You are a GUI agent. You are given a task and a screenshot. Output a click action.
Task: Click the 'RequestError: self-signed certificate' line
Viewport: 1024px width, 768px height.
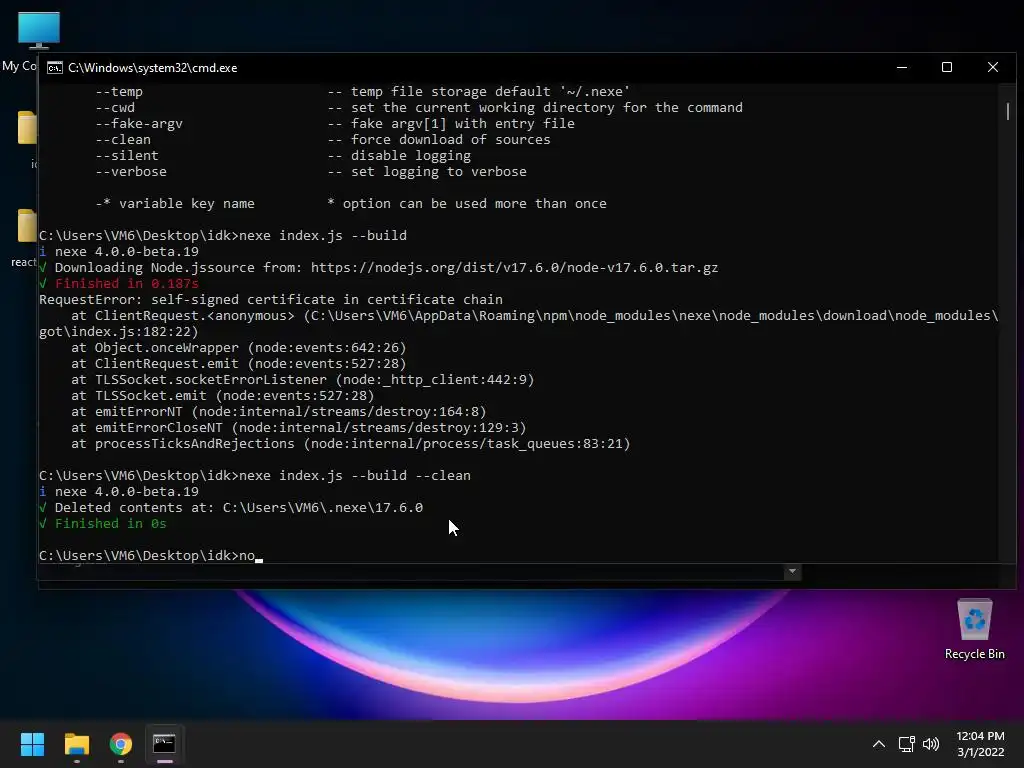[271, 300]
